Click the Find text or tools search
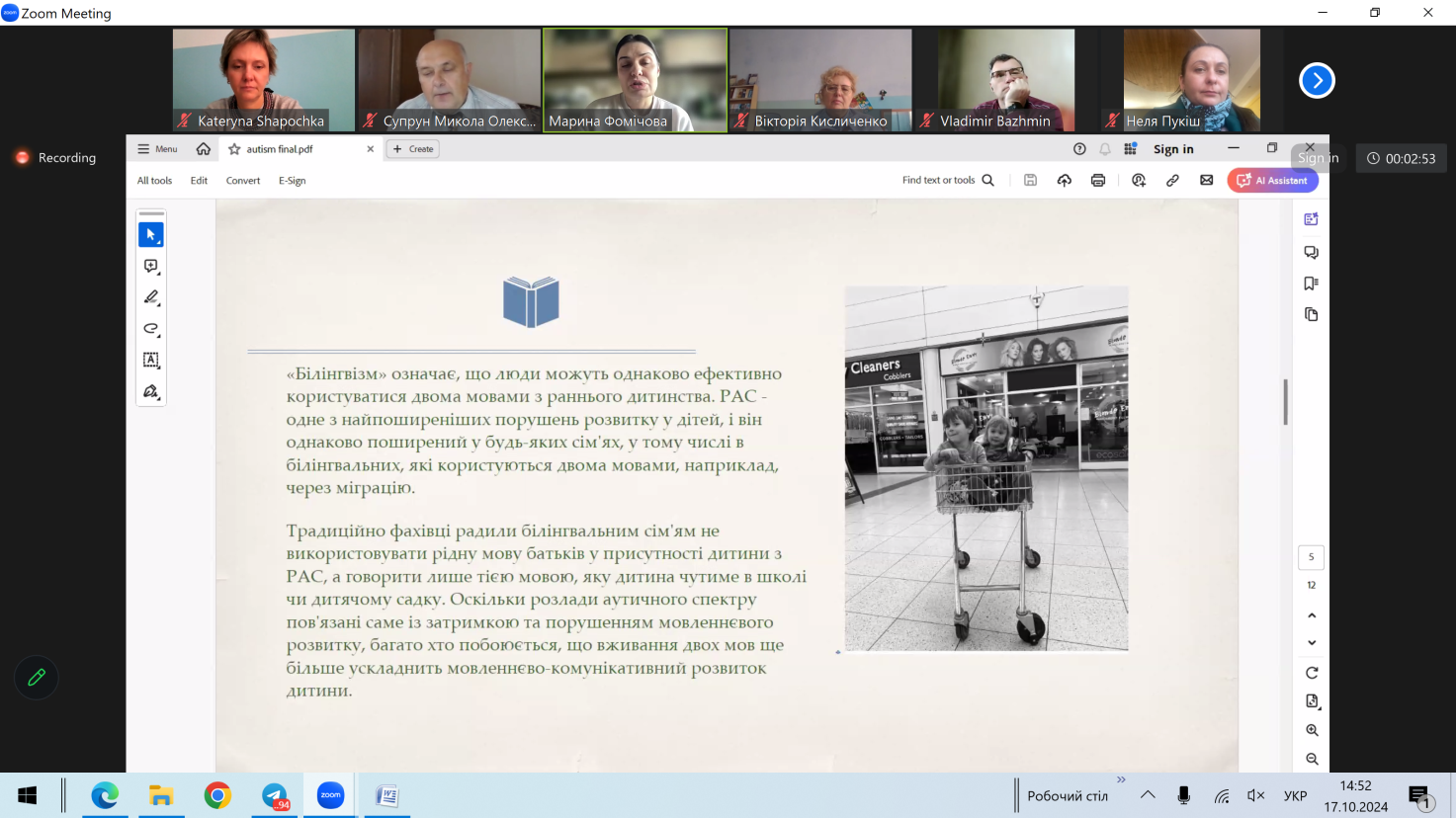Viewport: 1456px width, 818px height. (948, 181)
